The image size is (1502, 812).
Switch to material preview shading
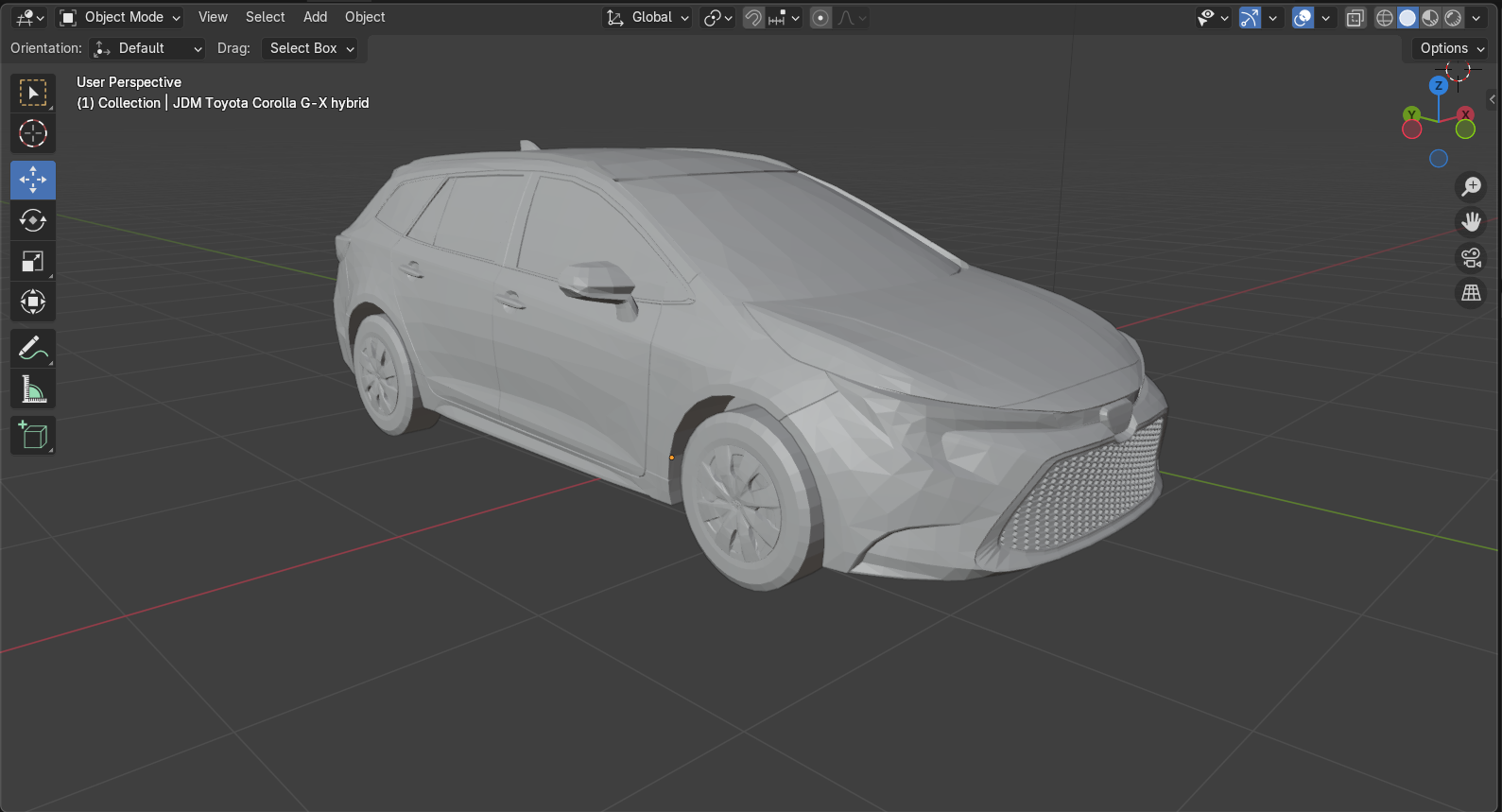pos(1430,17)
